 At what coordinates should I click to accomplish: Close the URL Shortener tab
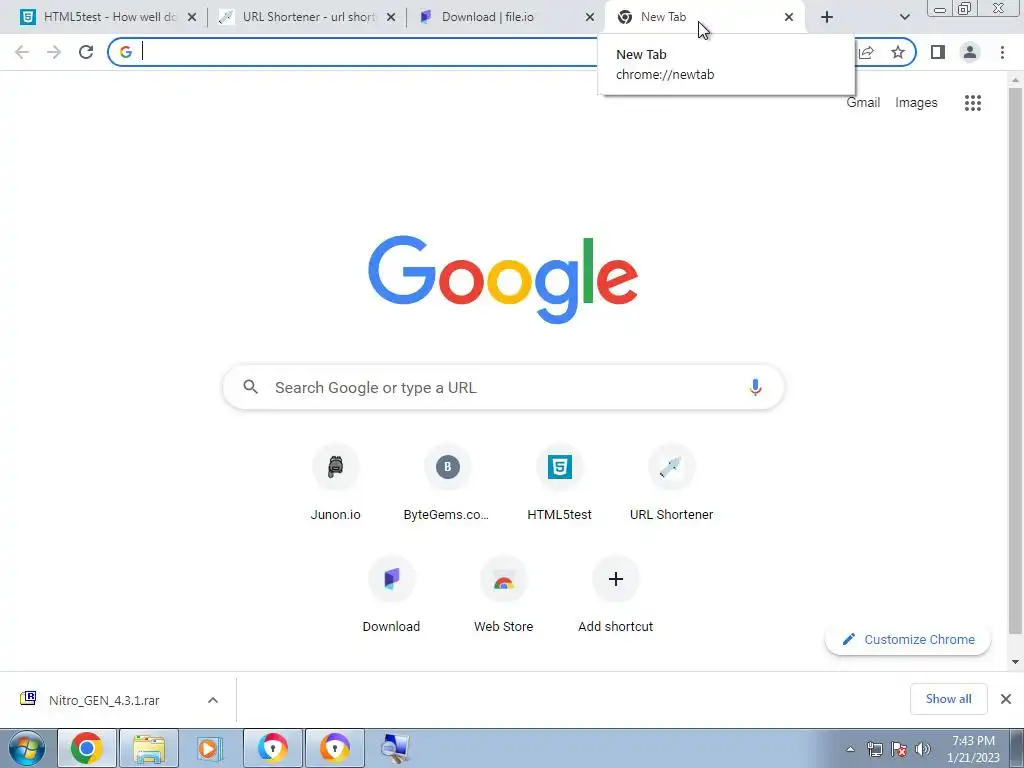(391, 17)
